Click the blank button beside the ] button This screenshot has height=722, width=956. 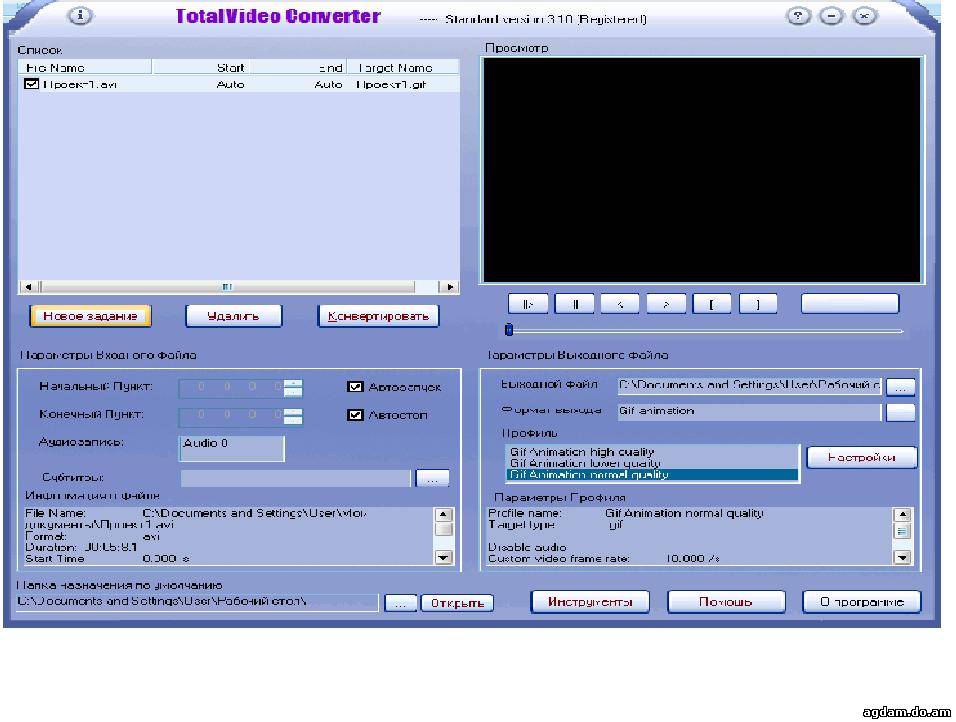[x=850, y=304]
